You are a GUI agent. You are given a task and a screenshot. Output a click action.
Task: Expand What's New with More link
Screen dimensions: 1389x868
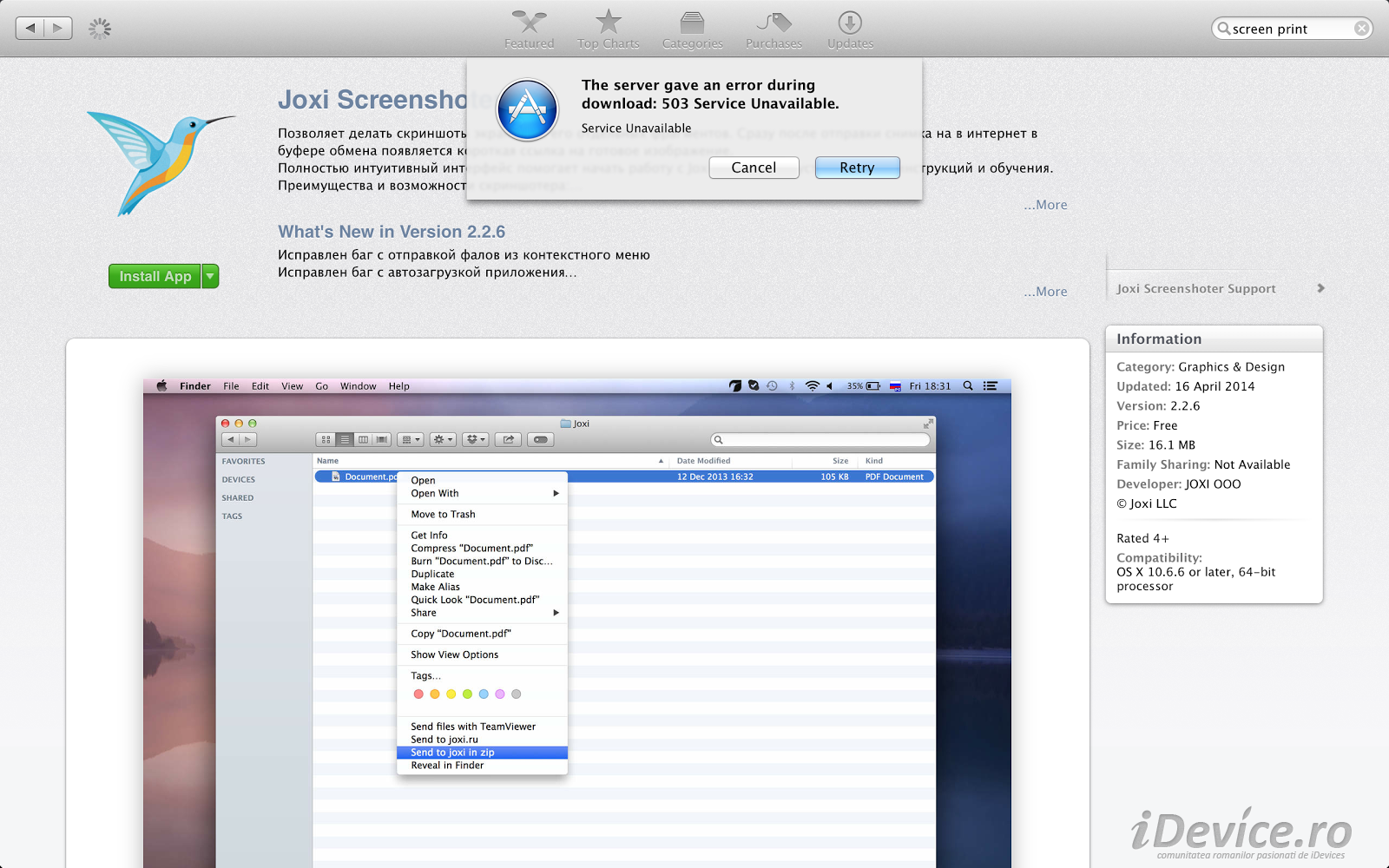pos(1045,292)
